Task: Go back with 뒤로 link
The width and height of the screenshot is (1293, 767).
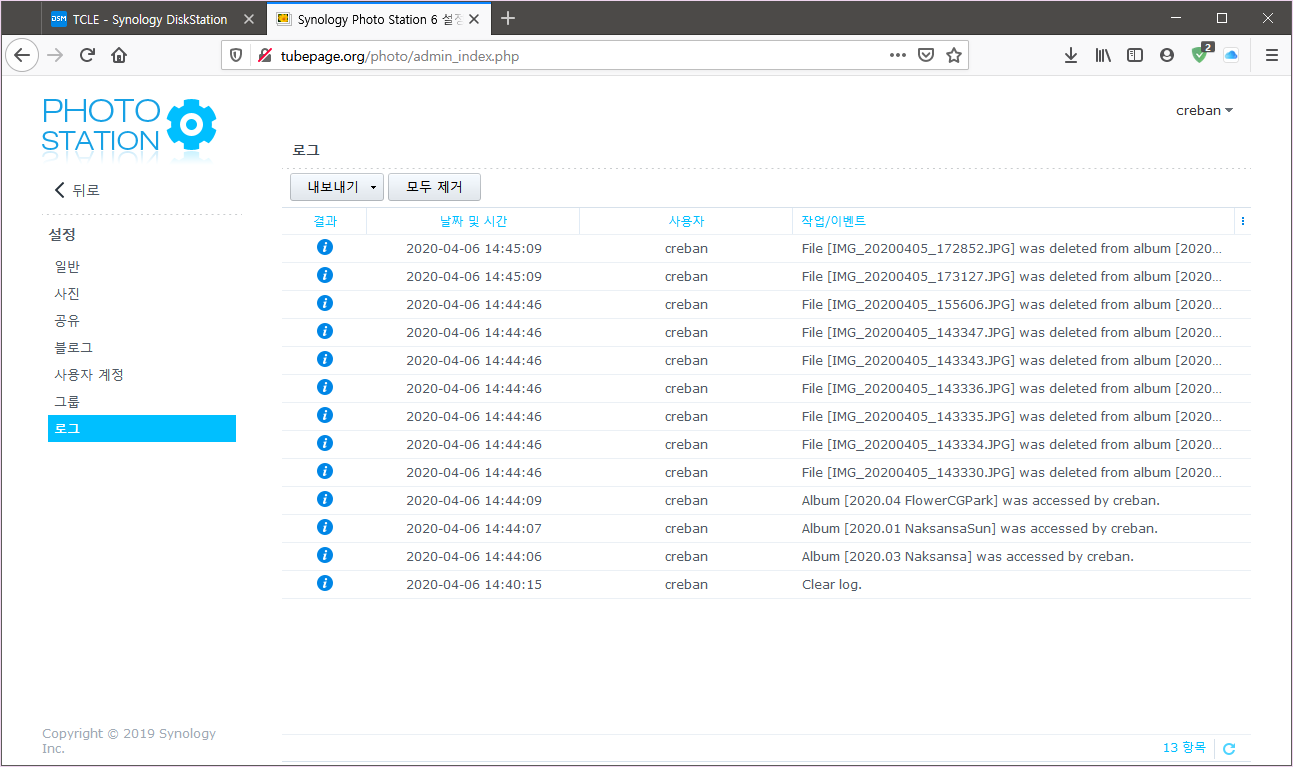Action: [x=77, y=190]
